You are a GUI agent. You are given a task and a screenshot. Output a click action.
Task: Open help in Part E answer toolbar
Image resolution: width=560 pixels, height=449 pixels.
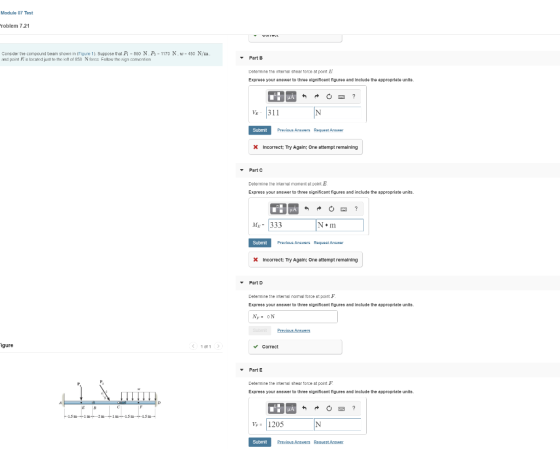tap(354, 408)
